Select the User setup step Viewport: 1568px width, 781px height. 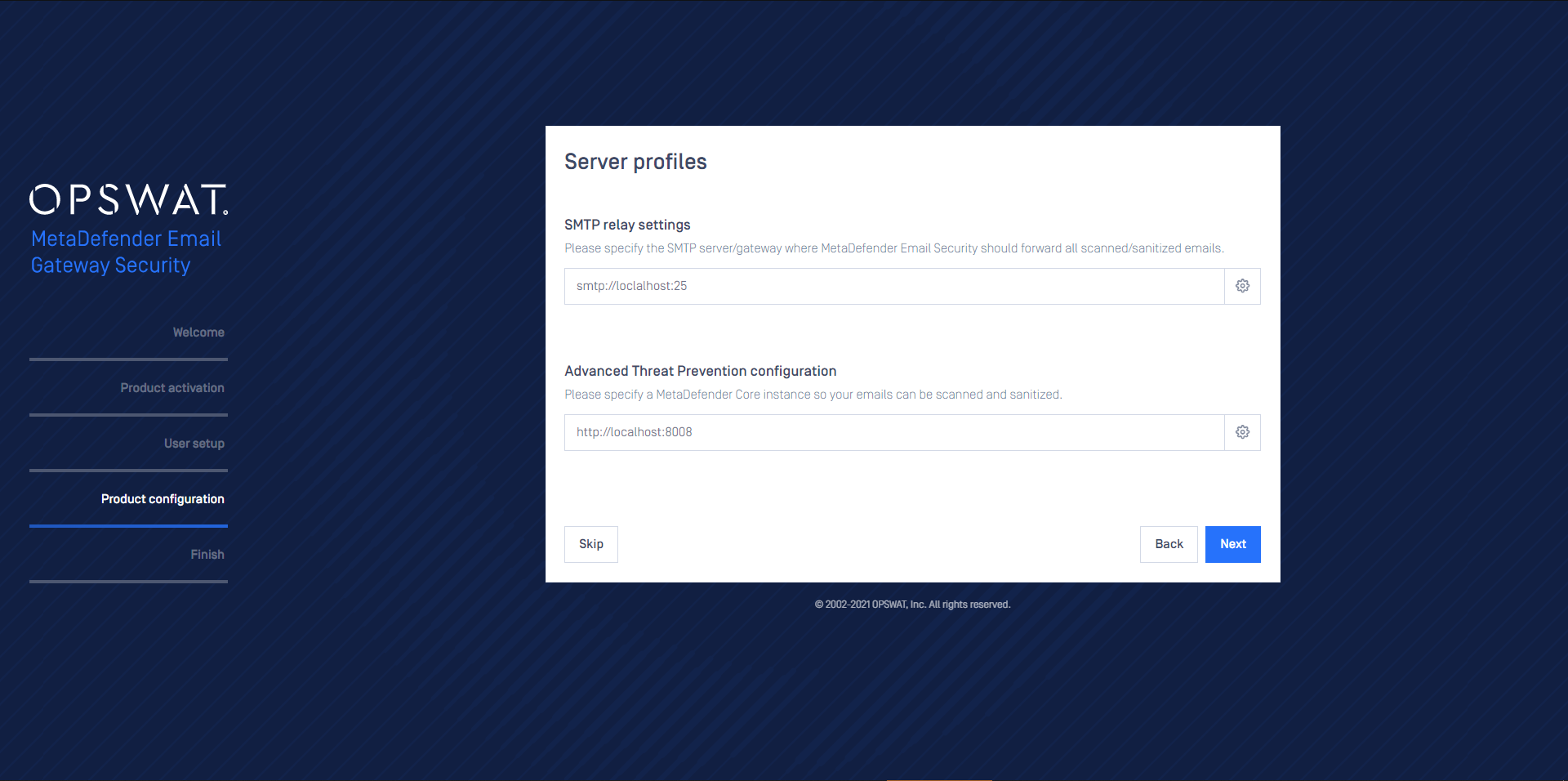(x=194, y=444)
